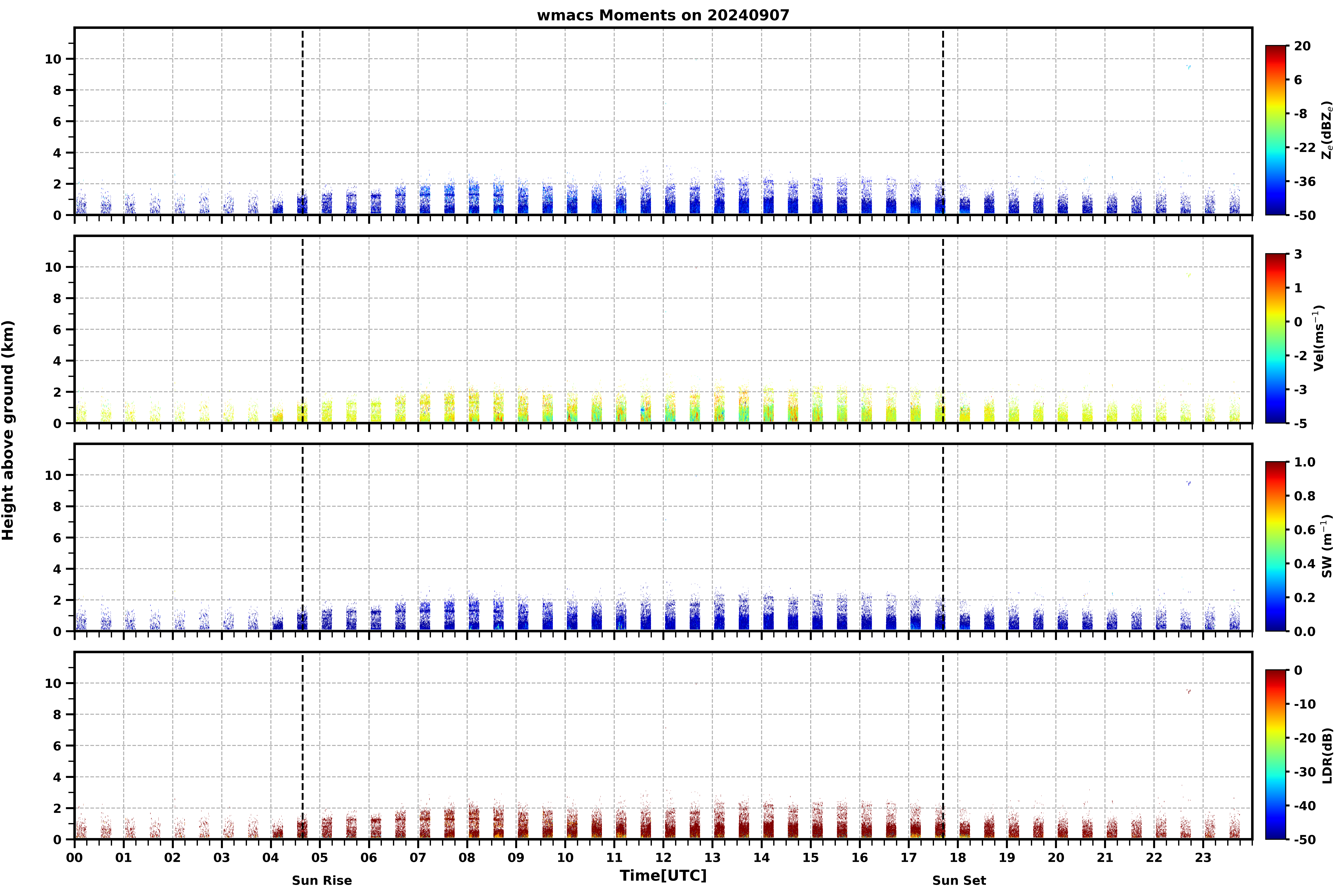Click the Vel(ms-1) velocity colorbar

(x=1276, y=338)
